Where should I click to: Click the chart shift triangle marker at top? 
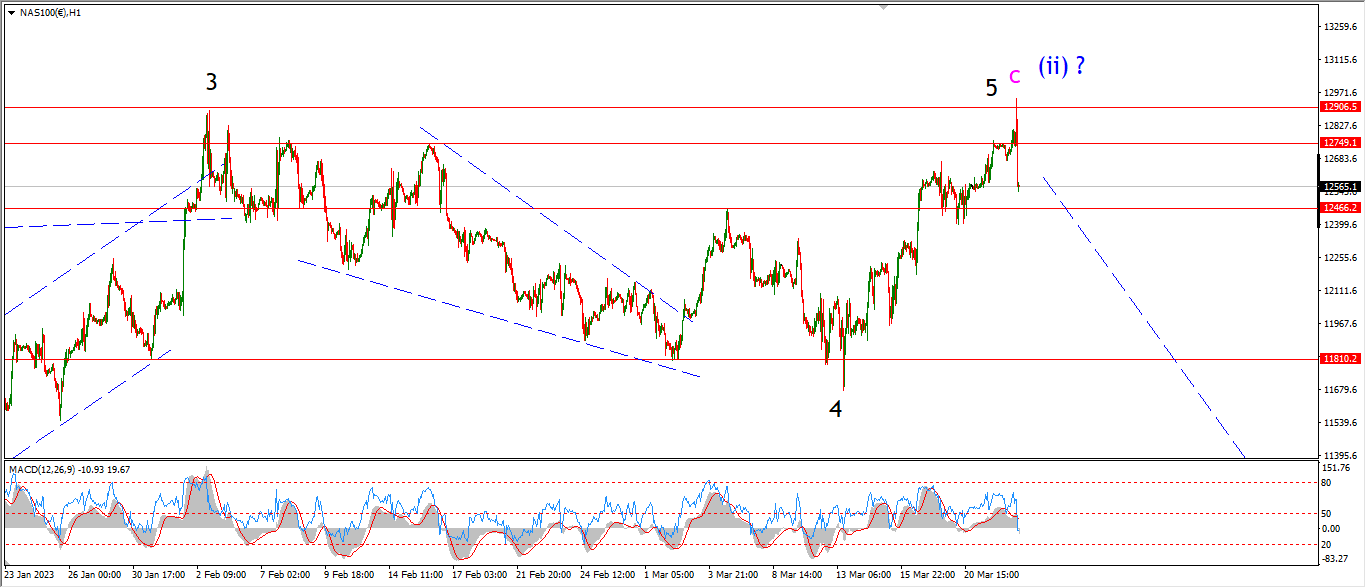pos(884,6)
